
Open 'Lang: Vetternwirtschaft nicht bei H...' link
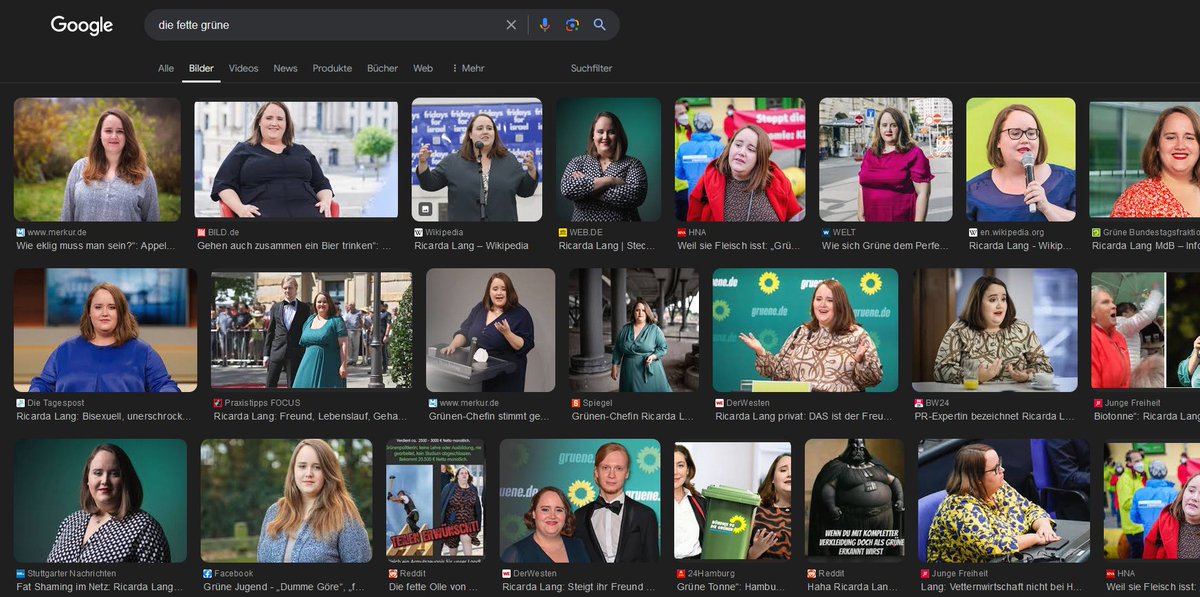pyautogui.click(x=1002, y=587)
